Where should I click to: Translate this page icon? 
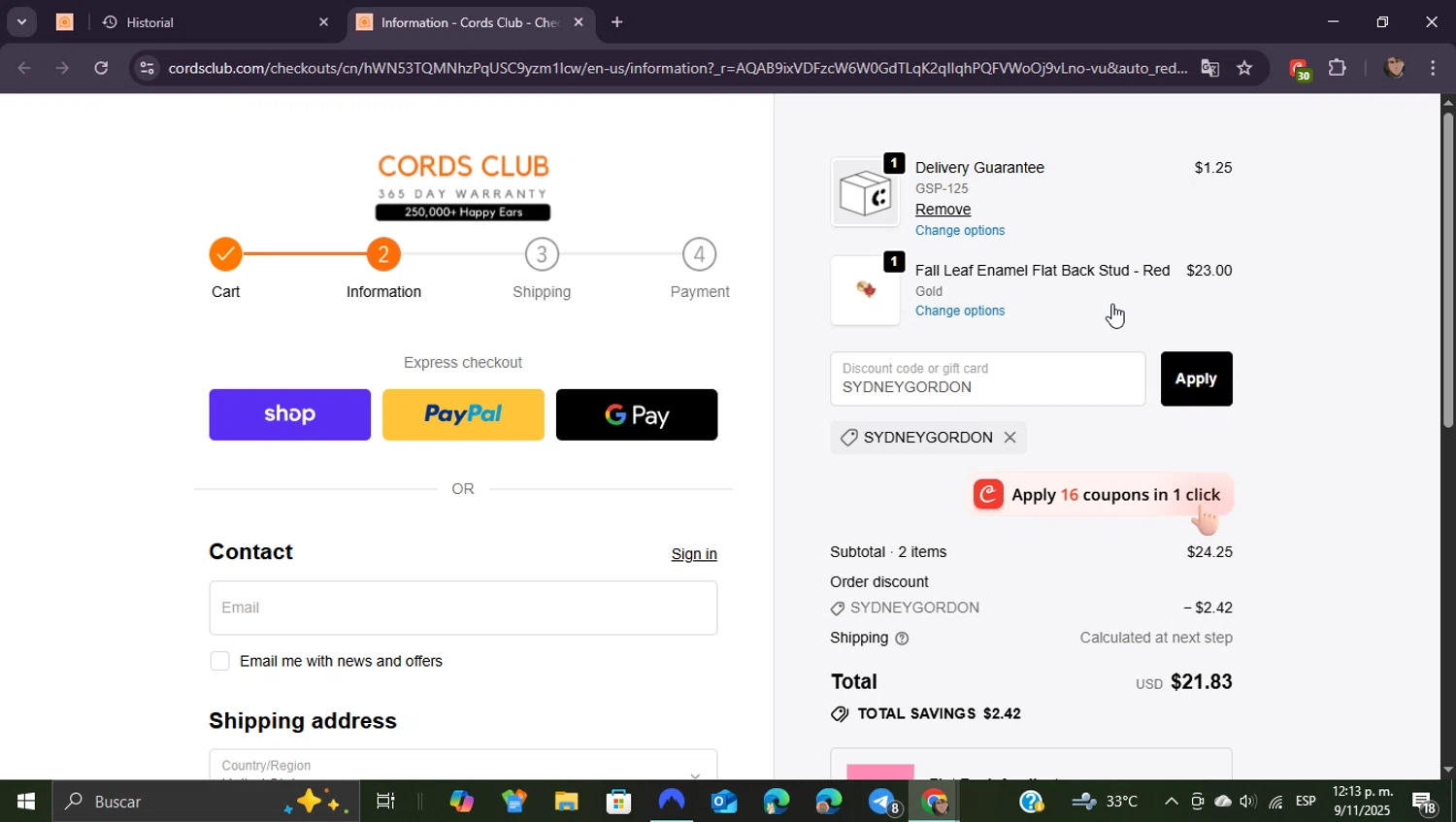point(1209,68)
